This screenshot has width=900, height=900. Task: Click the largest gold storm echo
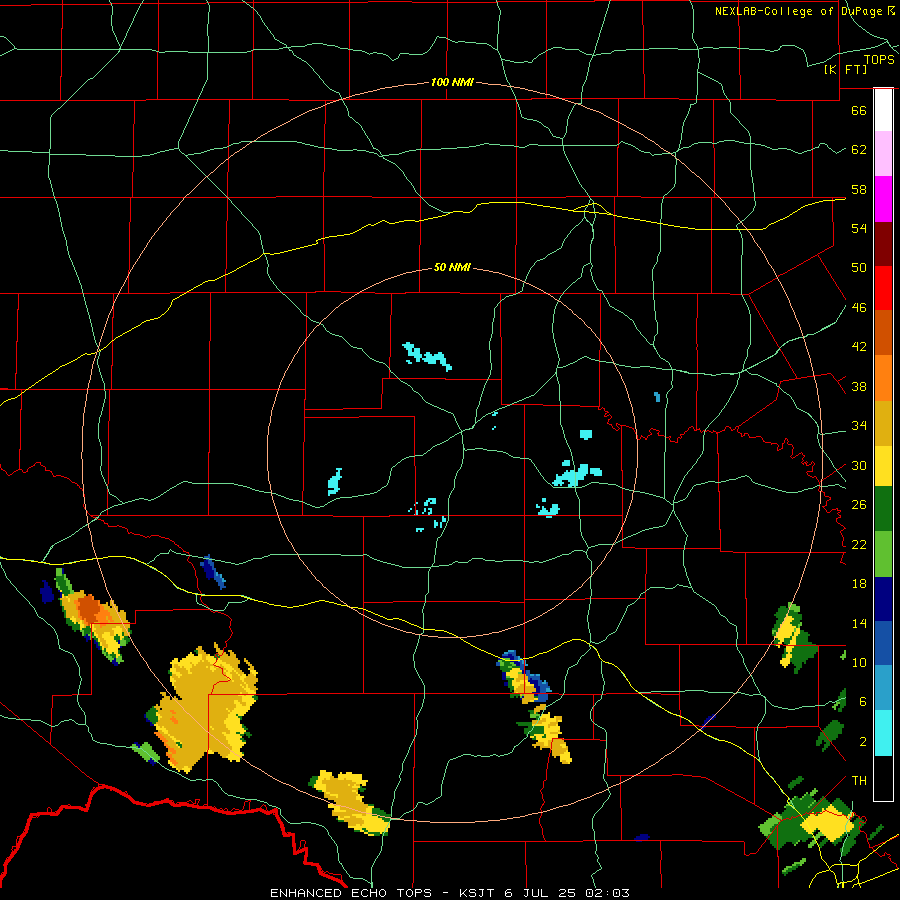206,707
